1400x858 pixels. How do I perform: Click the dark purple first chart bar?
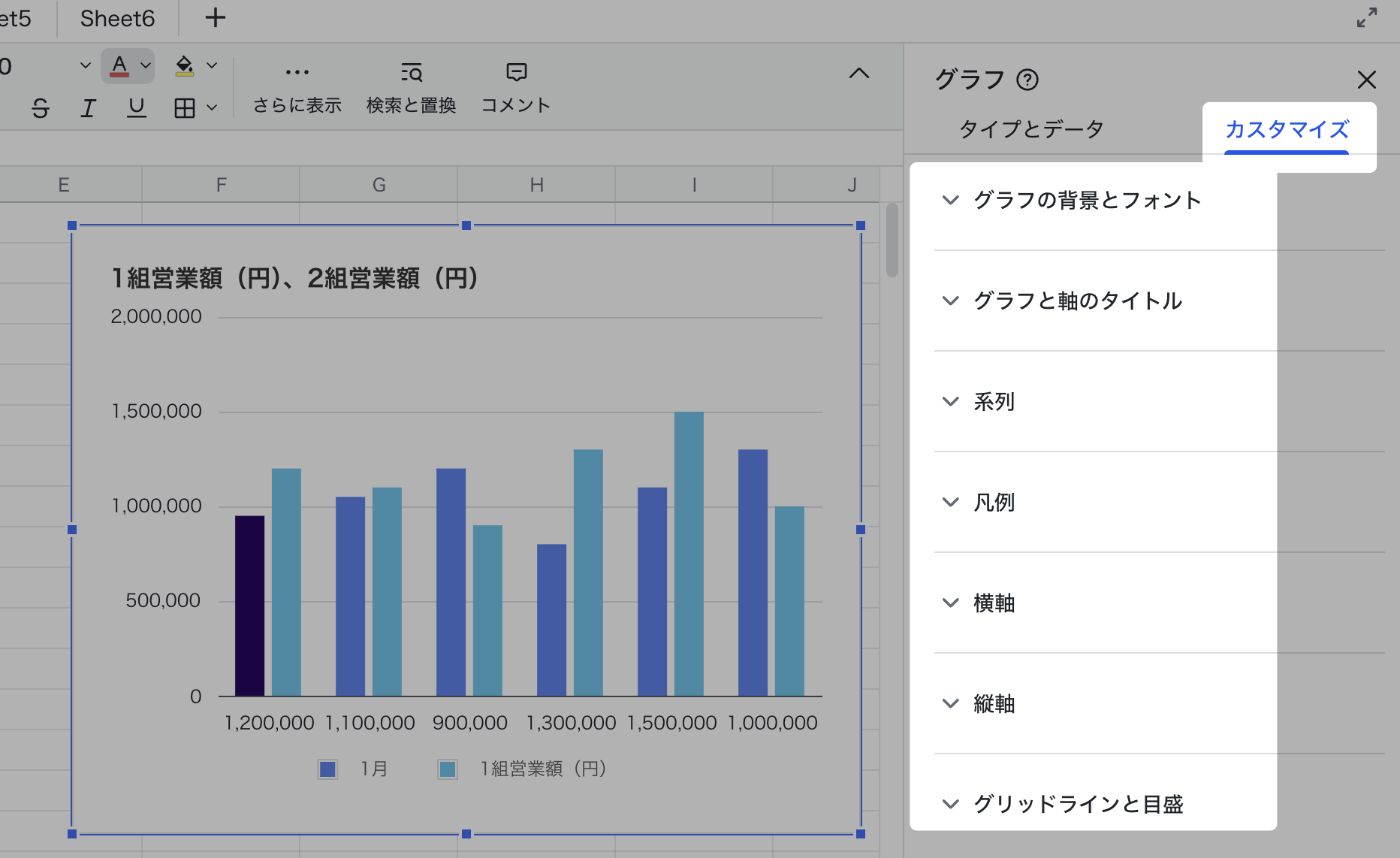coord(249,606)
